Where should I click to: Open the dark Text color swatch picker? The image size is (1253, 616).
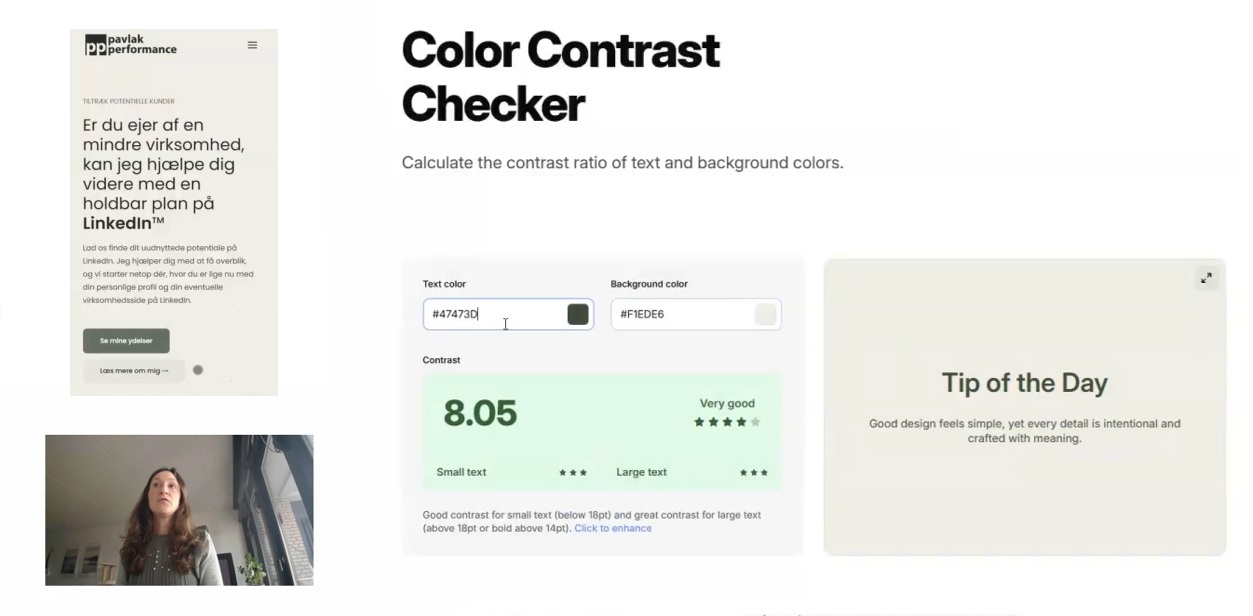pyautogui.click(x=578, y=314)
